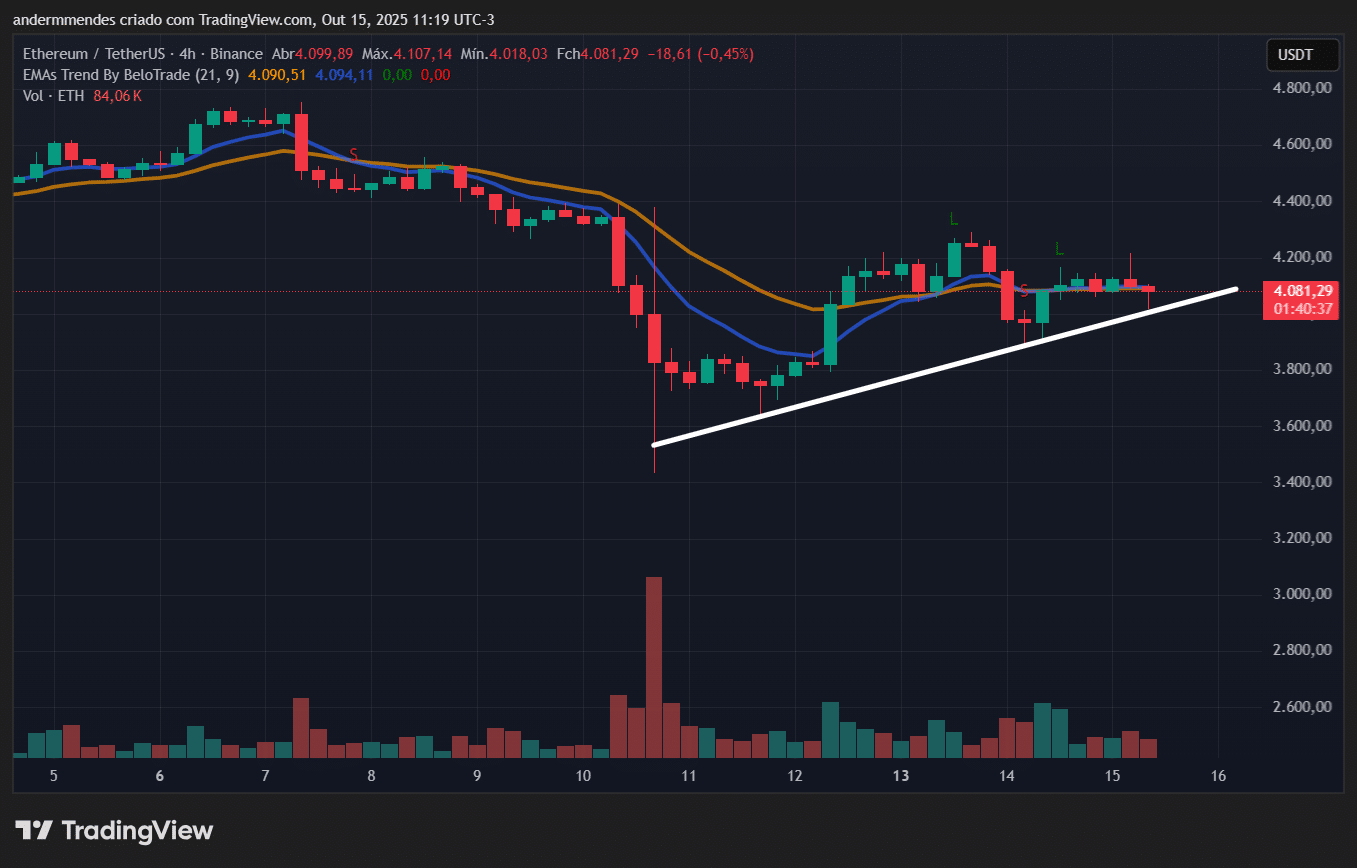Click the andermmendes TradingView.com header text

coord(252,20)
